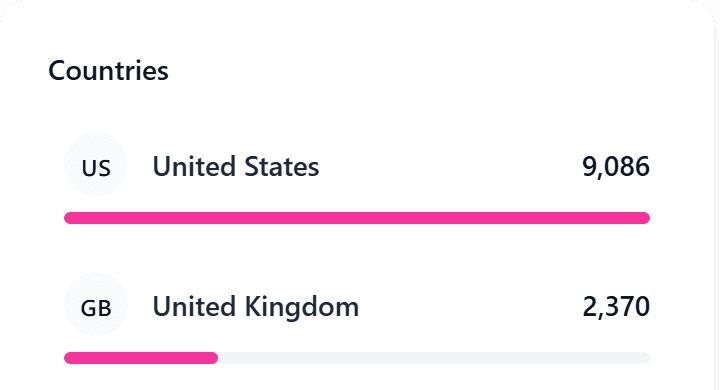Image resolution: width=720 pixels, height=390 pixels.
Task: Select the circular badge beside United Kingdom
Action: click(x=96, y=305)
